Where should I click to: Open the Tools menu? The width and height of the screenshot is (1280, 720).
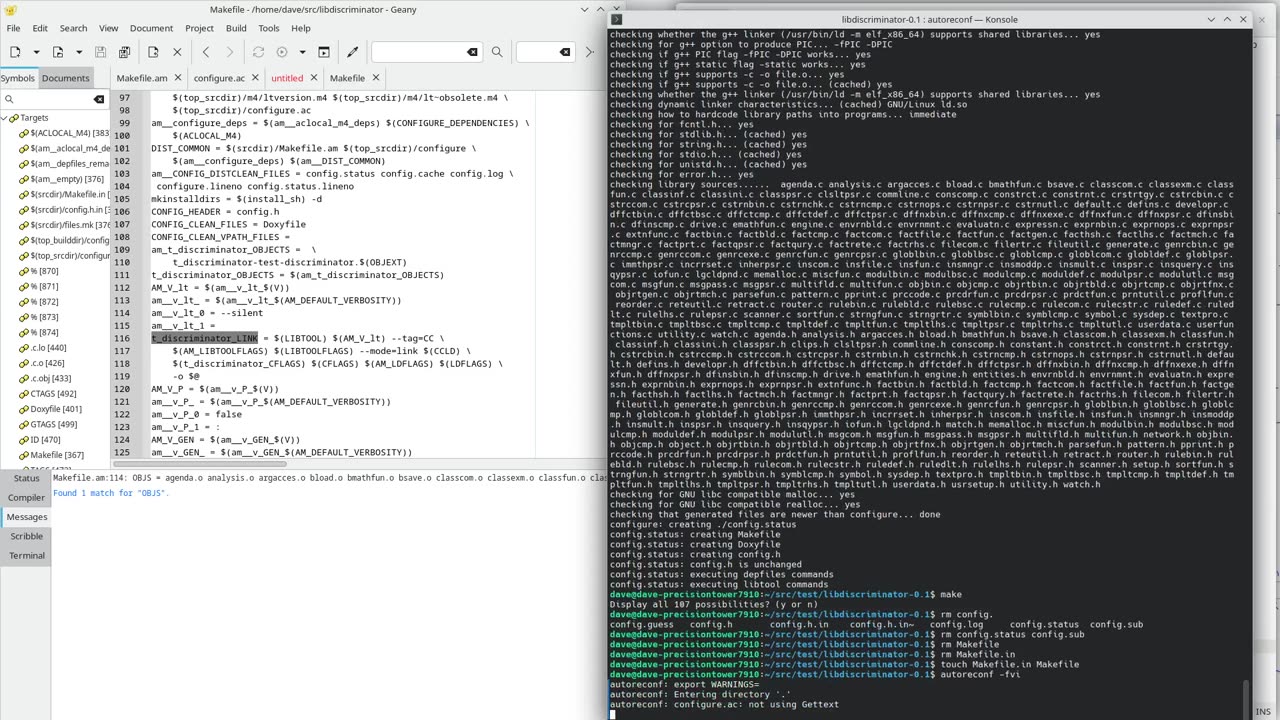(270, 28)
